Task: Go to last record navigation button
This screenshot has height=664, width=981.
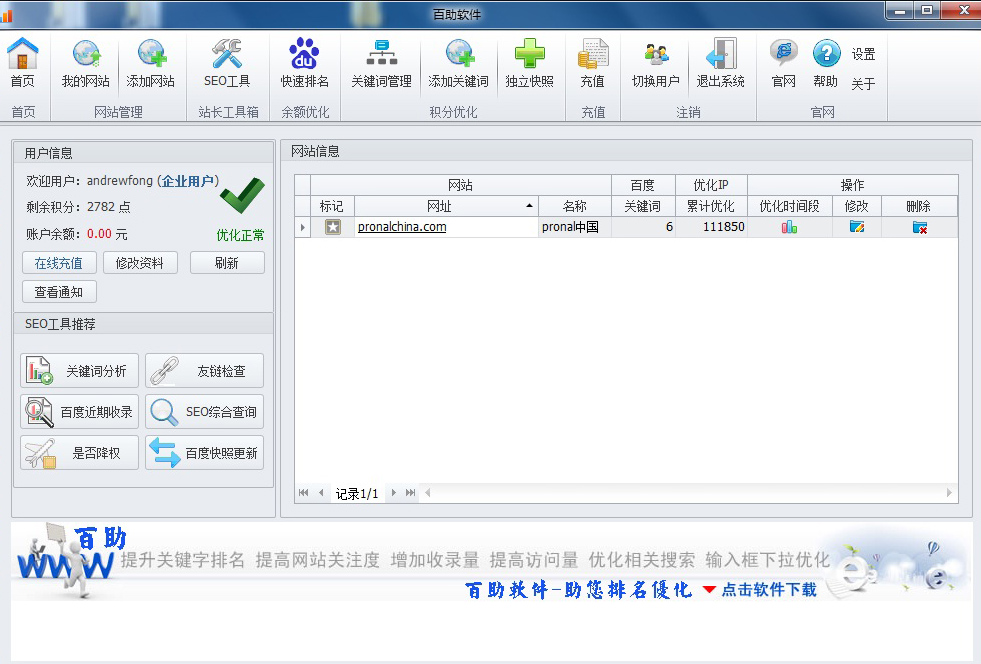Action: click(x=410, y=493)
